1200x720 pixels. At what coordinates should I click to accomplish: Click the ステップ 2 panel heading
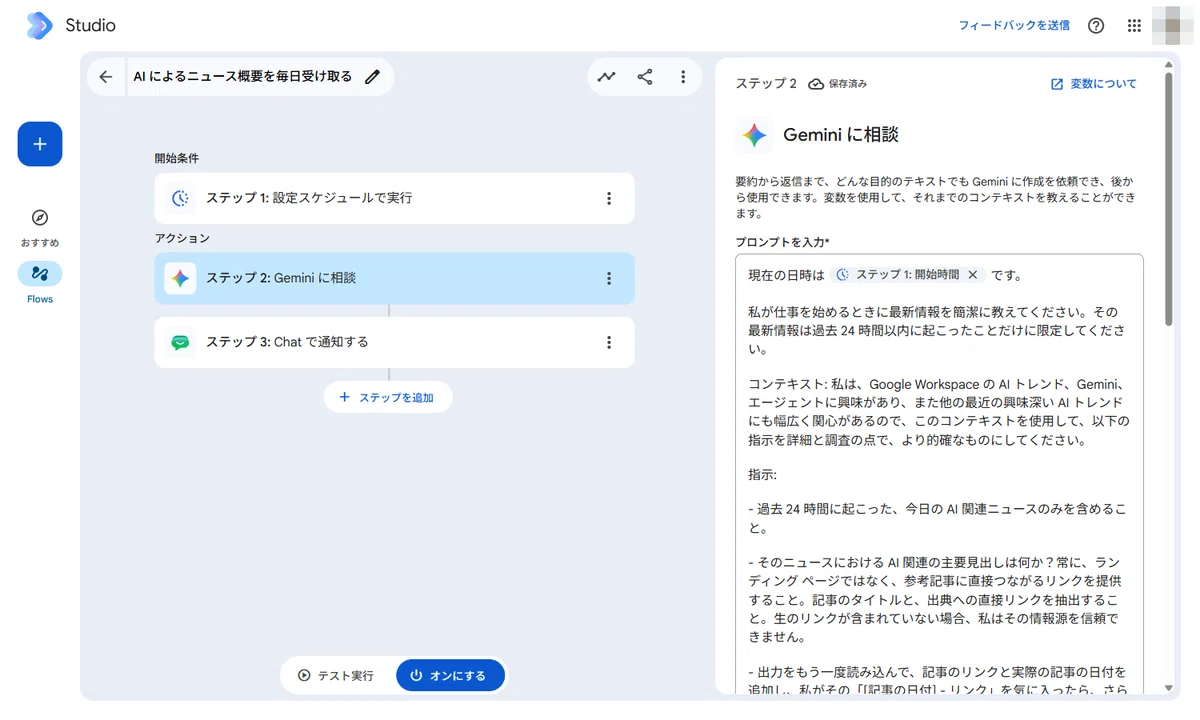pyautogui.click(x=766, y=84)
